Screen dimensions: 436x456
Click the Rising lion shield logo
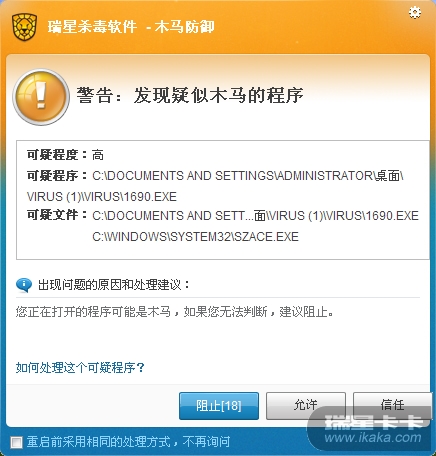pyautogui.click(x=24, y=26)
